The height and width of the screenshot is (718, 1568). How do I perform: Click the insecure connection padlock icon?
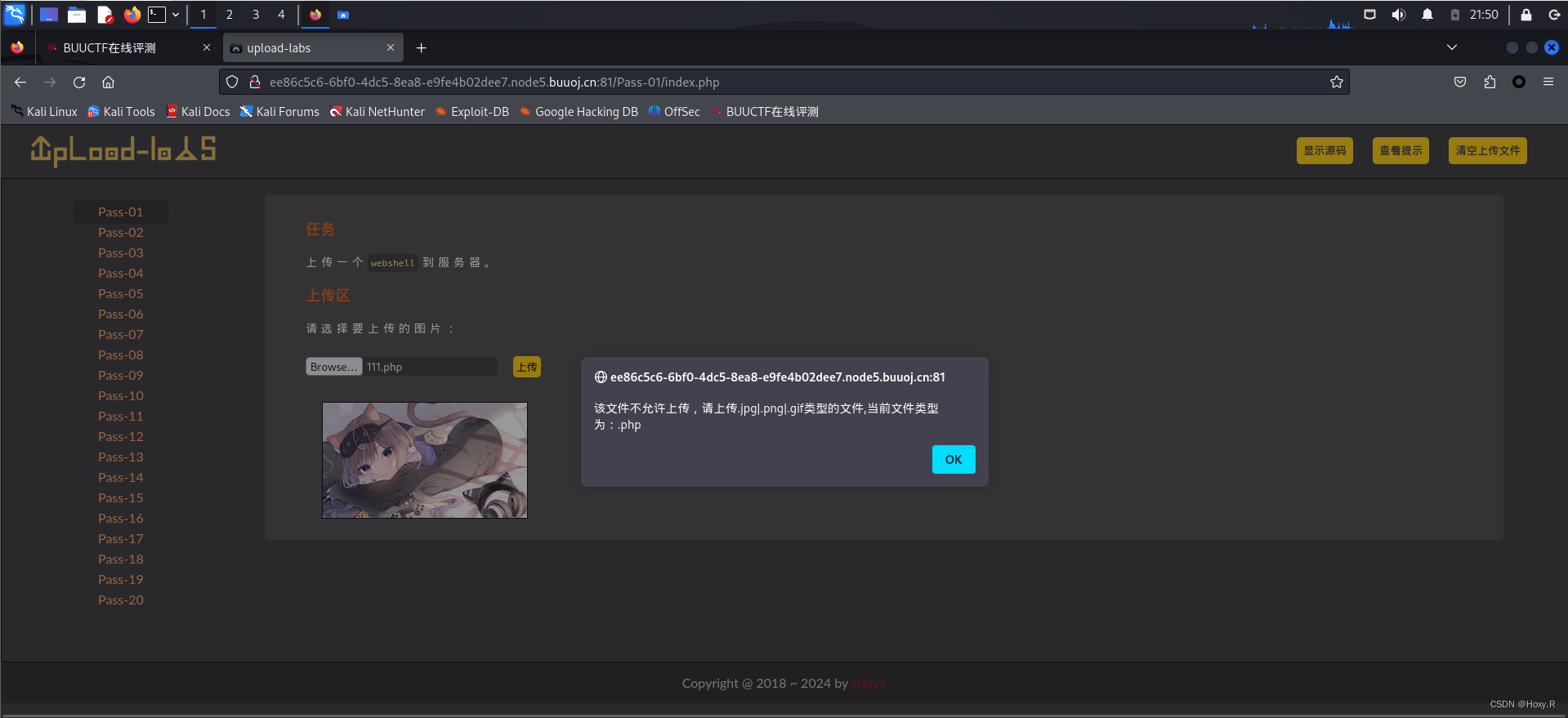254,82
